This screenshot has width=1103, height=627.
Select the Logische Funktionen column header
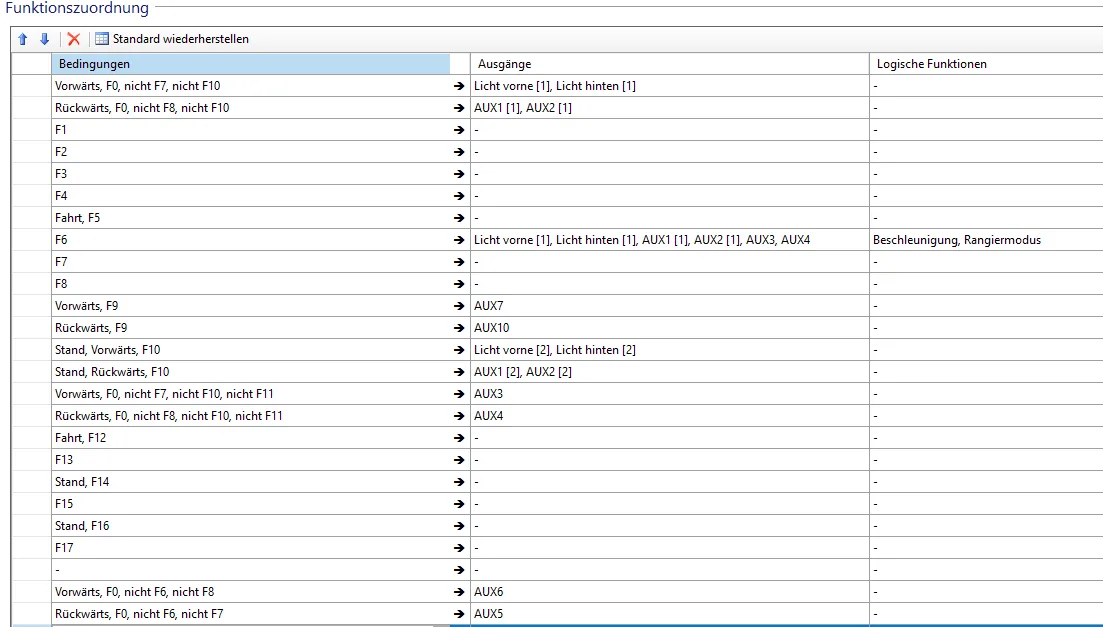986,64
